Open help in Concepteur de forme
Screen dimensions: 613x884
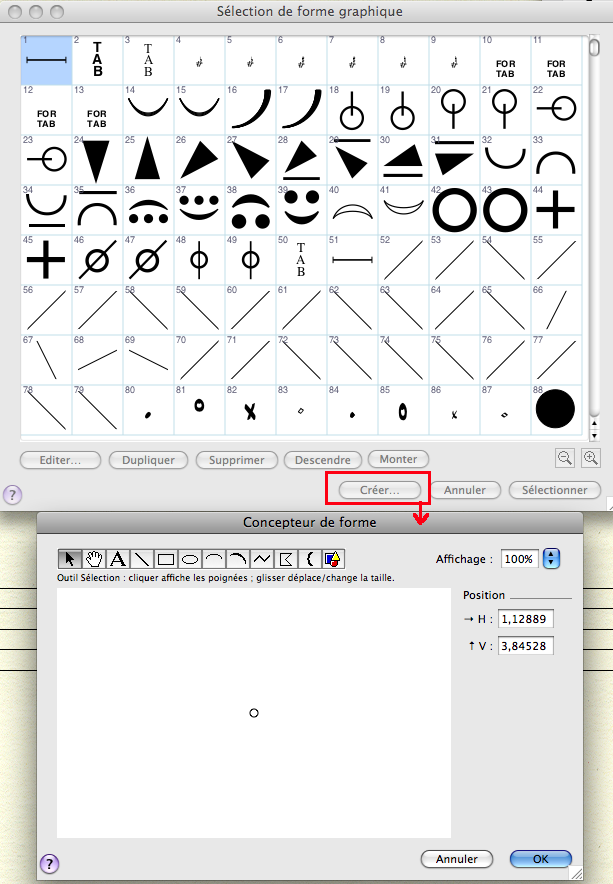(x=47, y=863)
